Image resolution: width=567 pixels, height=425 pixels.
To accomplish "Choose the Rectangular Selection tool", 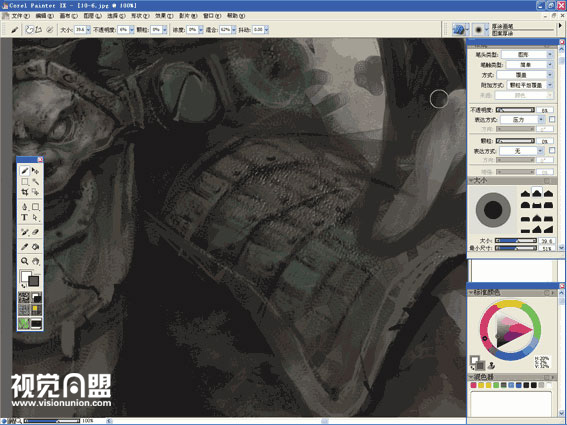I will click(x=25, y=182).
